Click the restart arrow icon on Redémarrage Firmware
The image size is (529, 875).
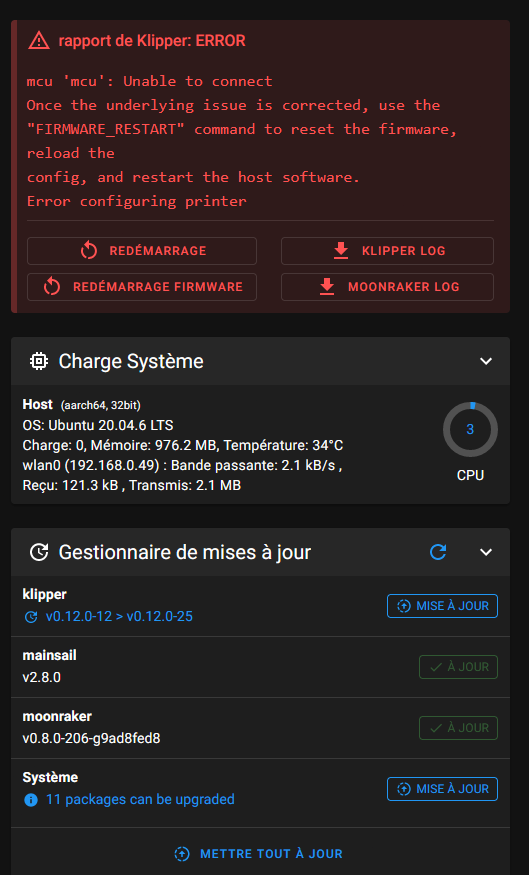click(52, 287)
